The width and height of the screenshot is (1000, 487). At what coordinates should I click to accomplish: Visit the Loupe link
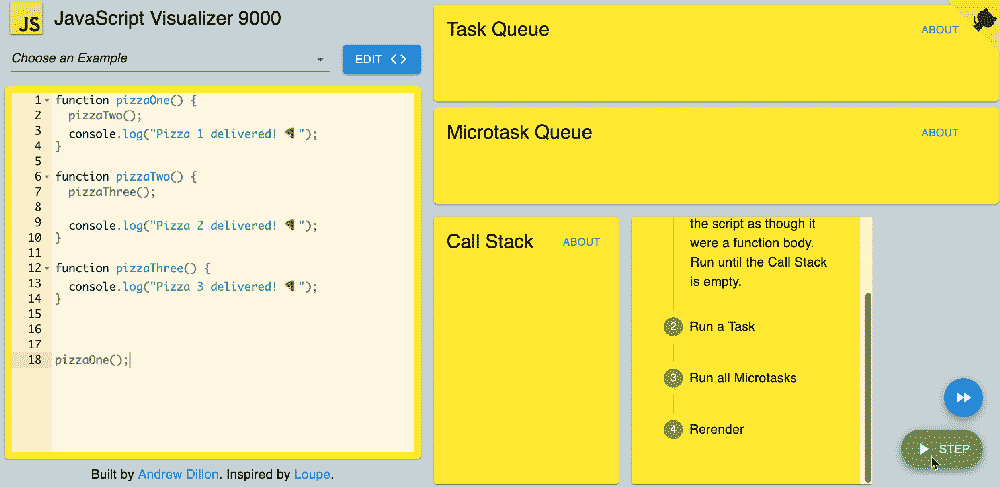(312, 474)
